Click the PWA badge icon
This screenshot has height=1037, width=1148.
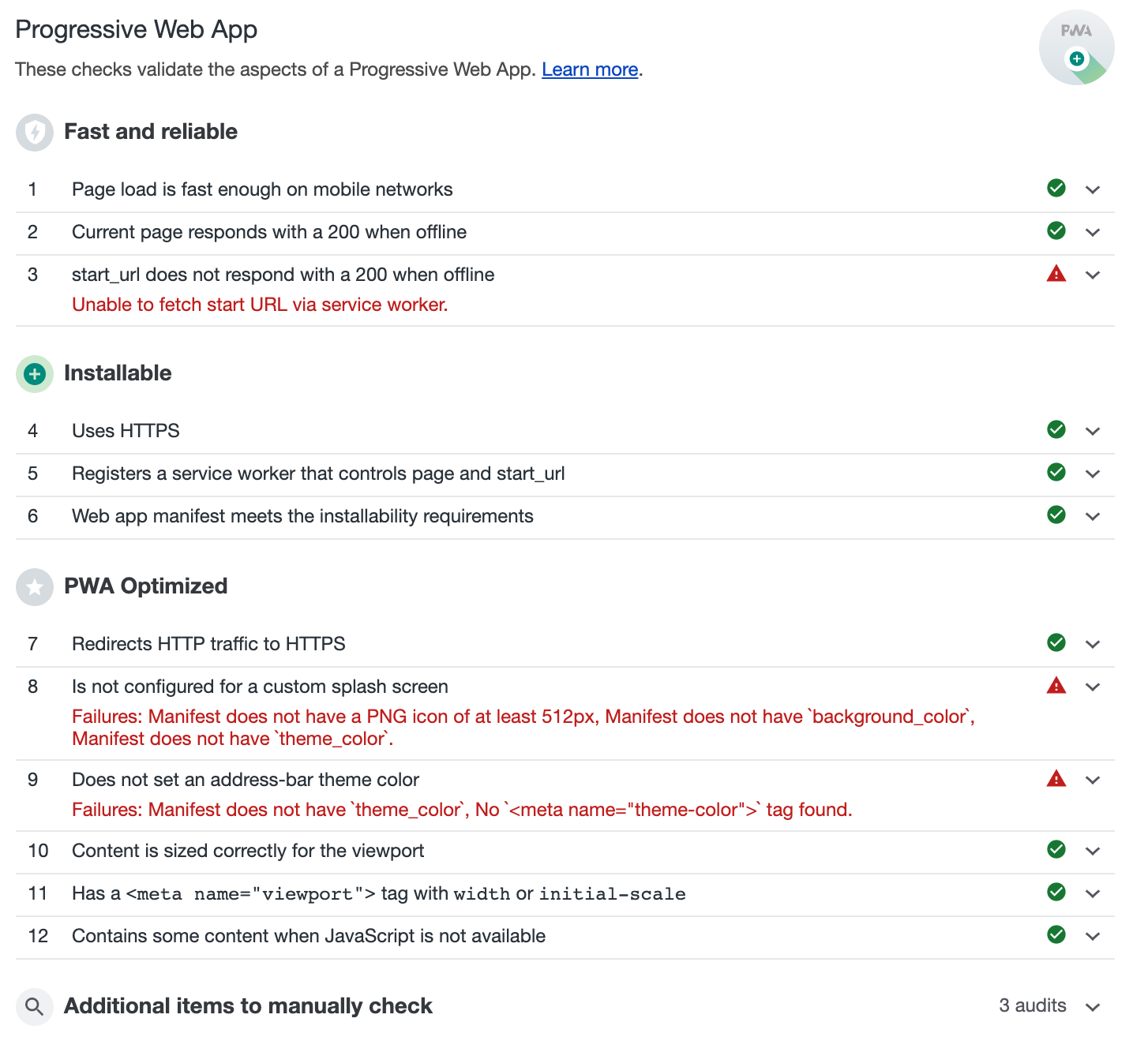pos(1076,47)
